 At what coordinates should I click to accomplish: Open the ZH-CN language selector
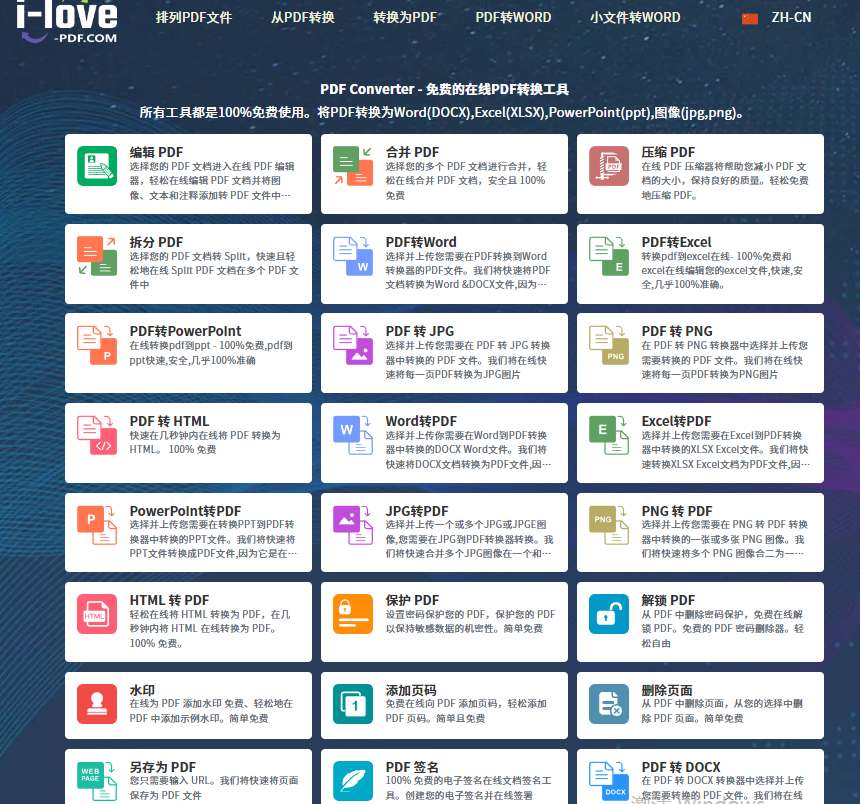[791, 18]
